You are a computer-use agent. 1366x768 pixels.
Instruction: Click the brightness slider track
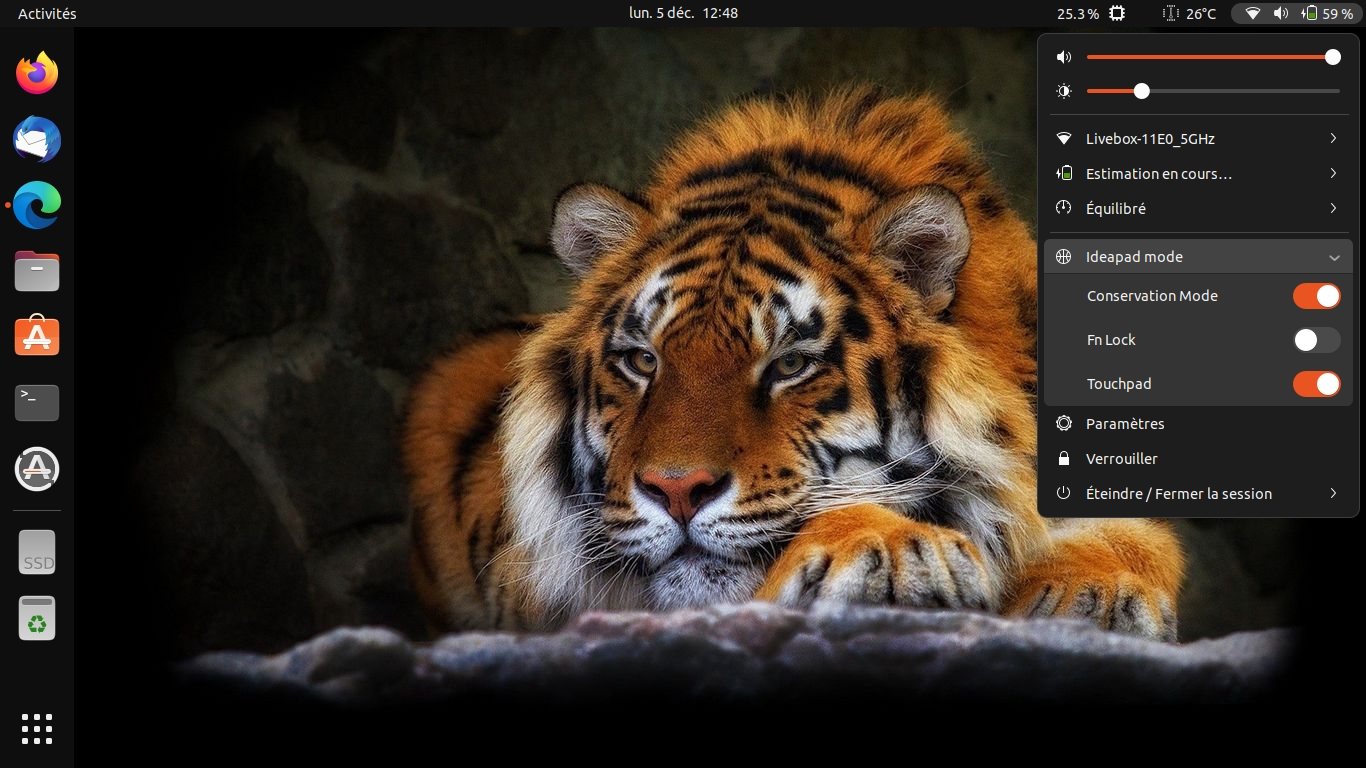(1240, 91)
